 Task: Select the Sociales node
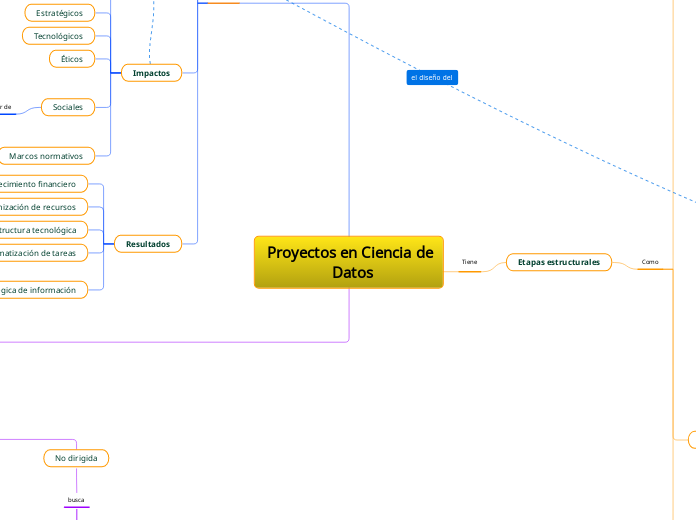coord(68,107)
